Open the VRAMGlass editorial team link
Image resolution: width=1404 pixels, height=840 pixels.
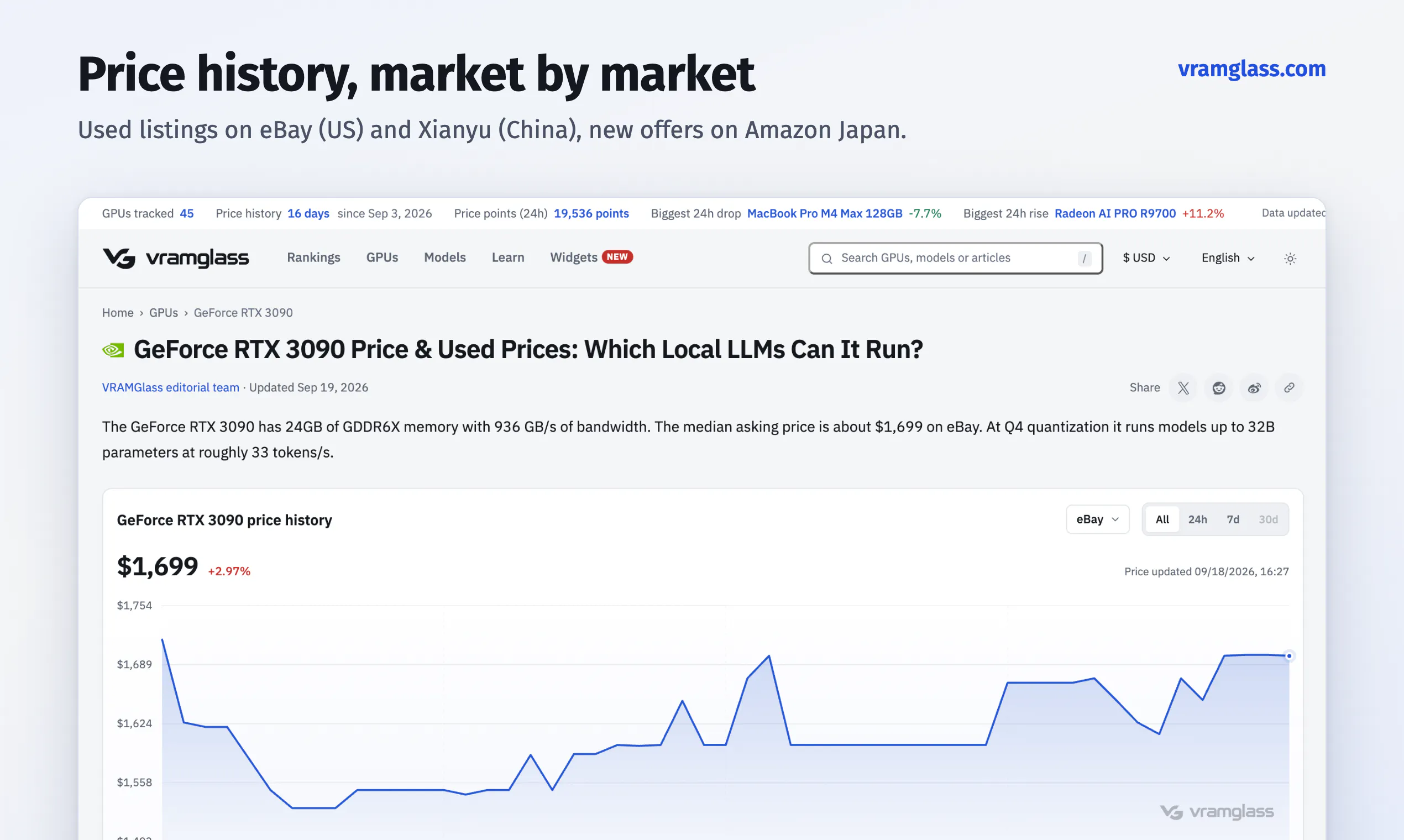click(170, 388)
